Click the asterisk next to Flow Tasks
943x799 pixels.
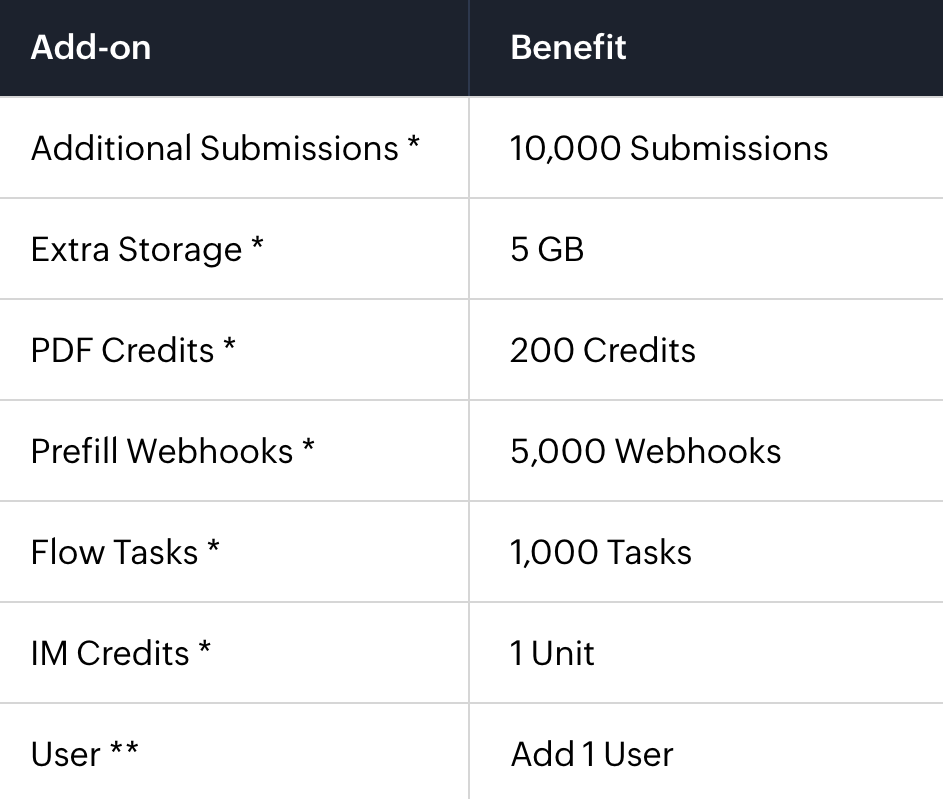click(213, 547)
